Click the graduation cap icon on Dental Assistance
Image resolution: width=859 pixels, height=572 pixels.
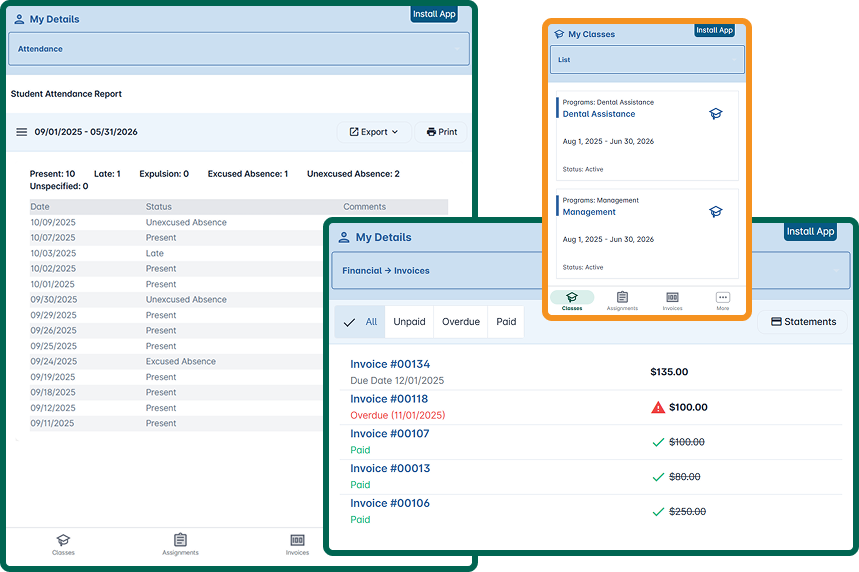point(715,114)
